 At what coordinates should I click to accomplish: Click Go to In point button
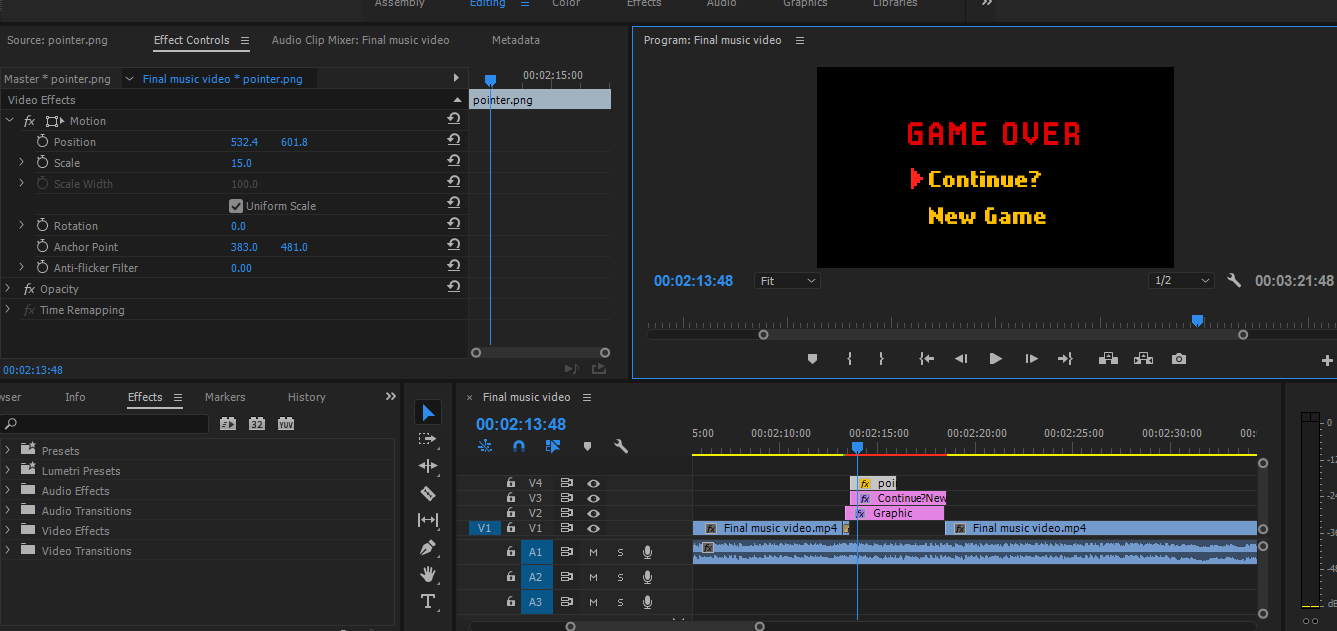point(927,359)
